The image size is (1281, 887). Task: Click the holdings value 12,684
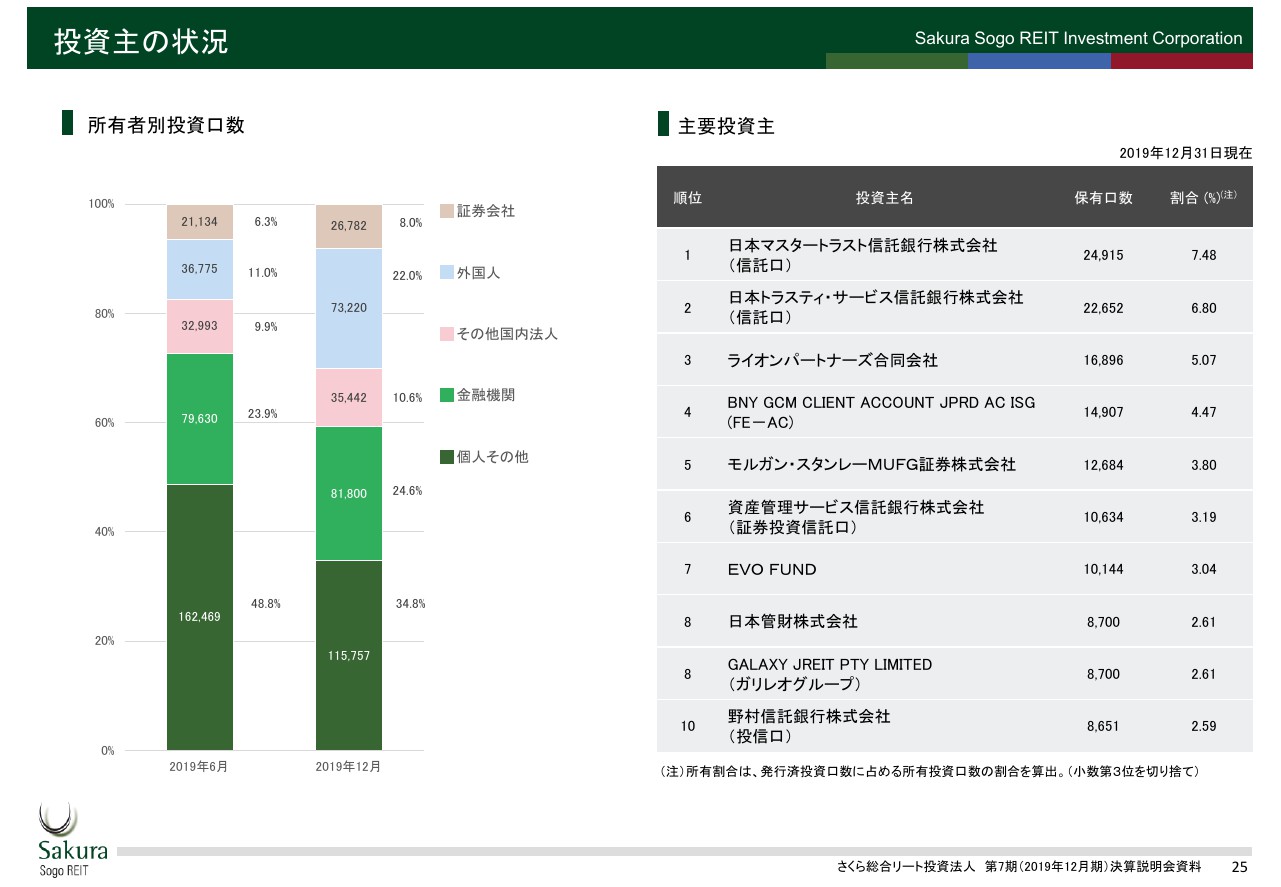pos(1103,465)
